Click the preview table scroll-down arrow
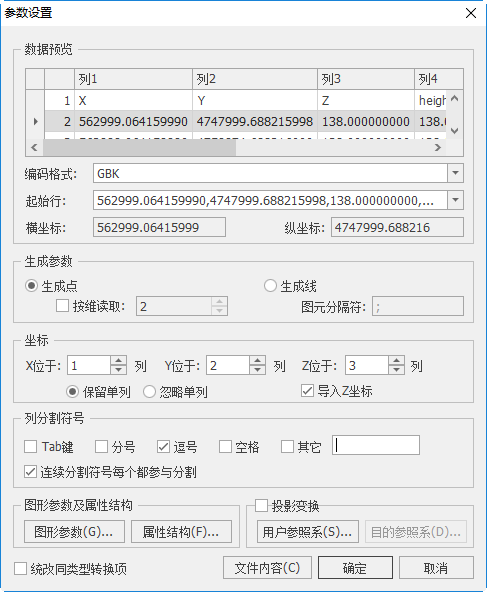The width and height of the screenshot is (487, 592). [x=455, y=131]
